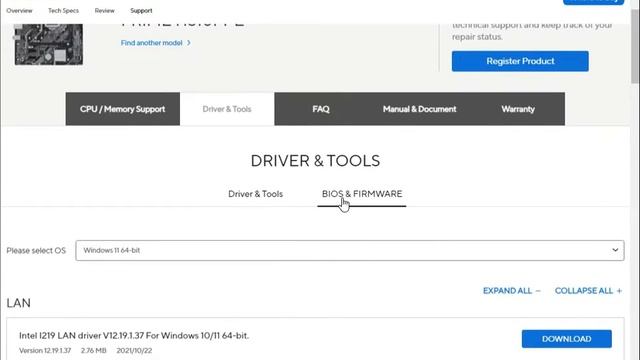Open the Review link in top navigation

(104, 11)
